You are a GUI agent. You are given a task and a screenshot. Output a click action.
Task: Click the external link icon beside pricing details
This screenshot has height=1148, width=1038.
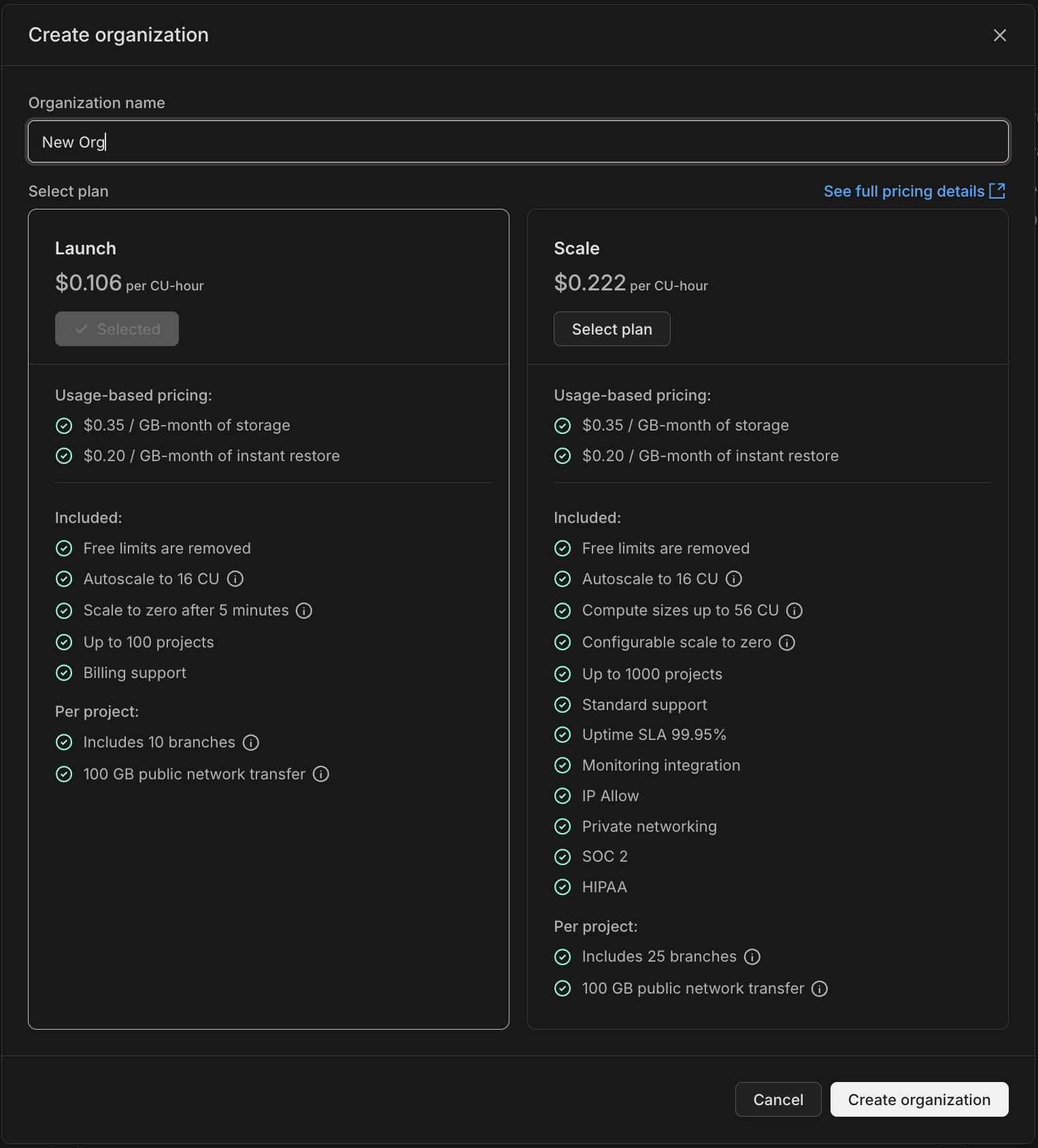pos(997,190)
